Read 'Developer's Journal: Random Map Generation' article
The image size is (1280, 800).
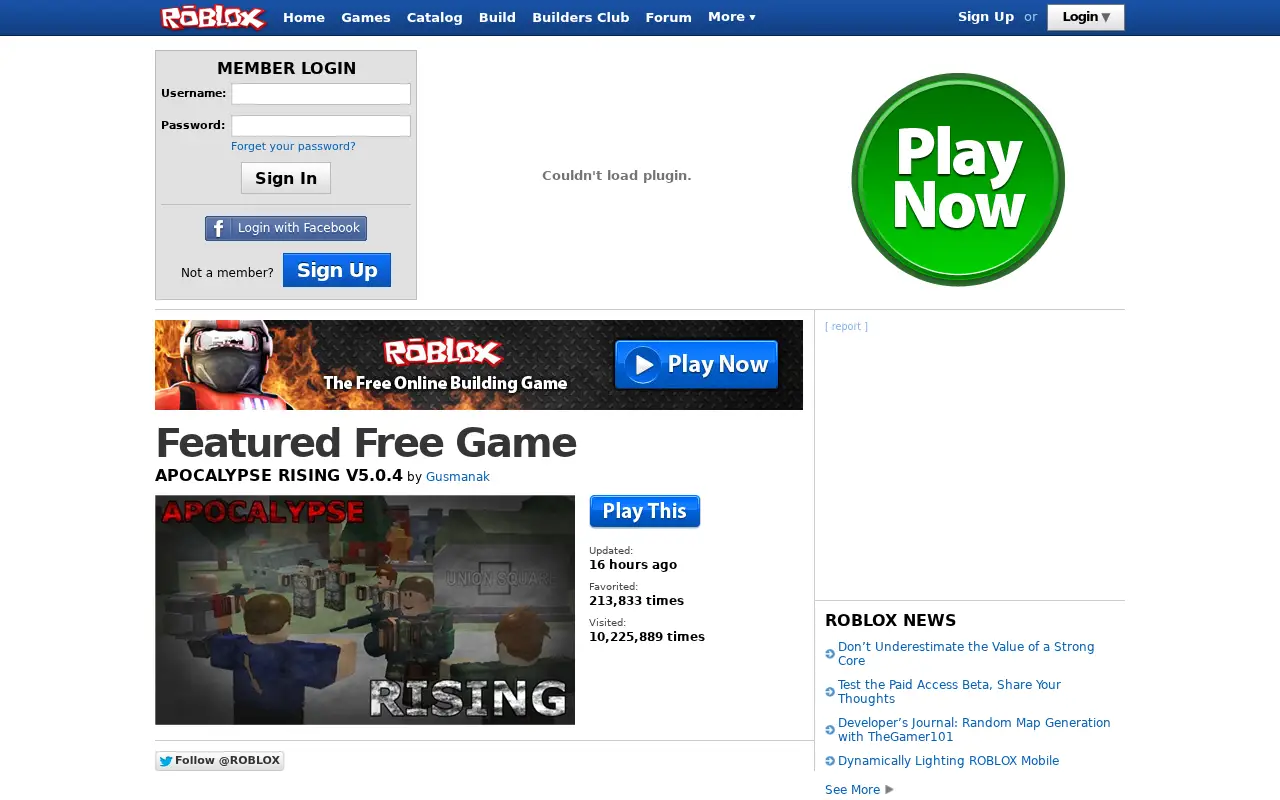[974, 730]
